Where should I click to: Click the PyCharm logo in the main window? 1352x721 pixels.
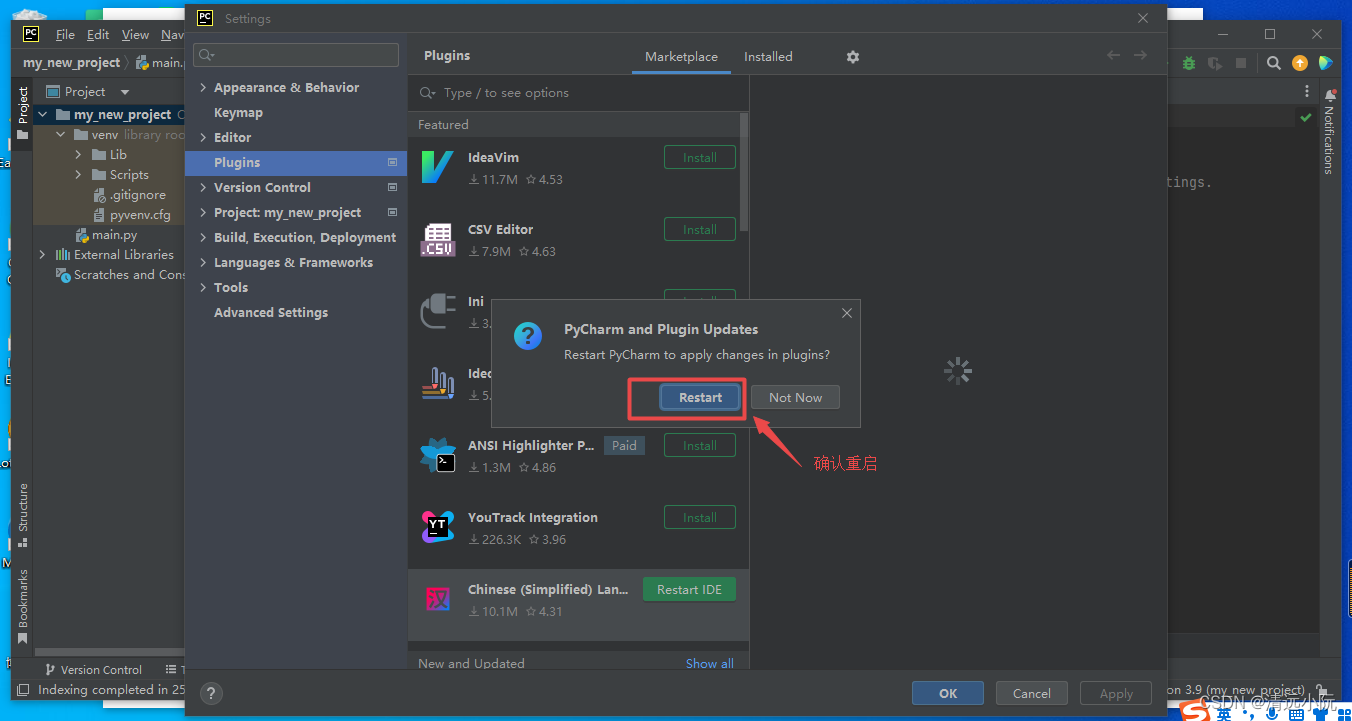31,34
